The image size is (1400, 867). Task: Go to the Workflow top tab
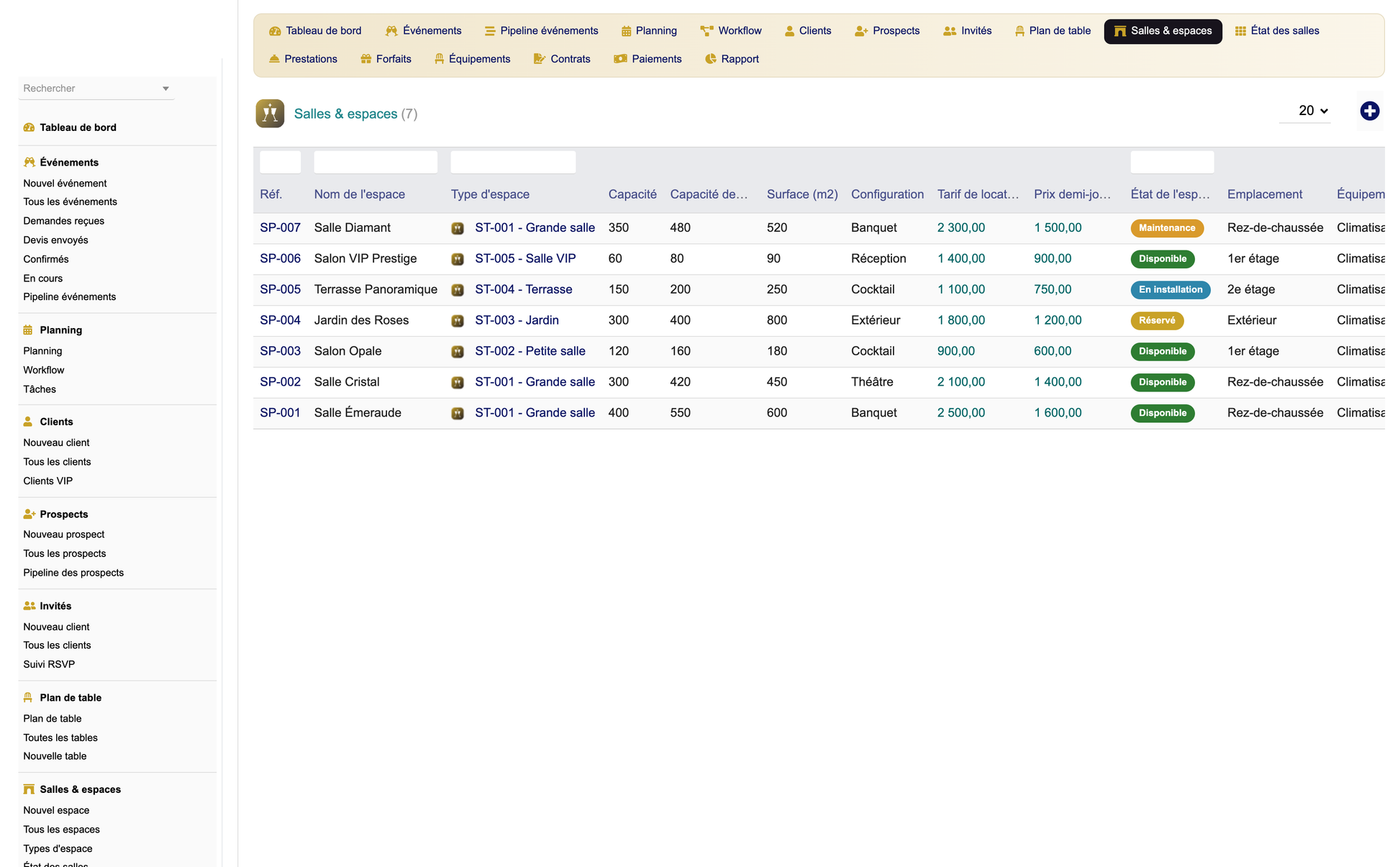(731, 31)
